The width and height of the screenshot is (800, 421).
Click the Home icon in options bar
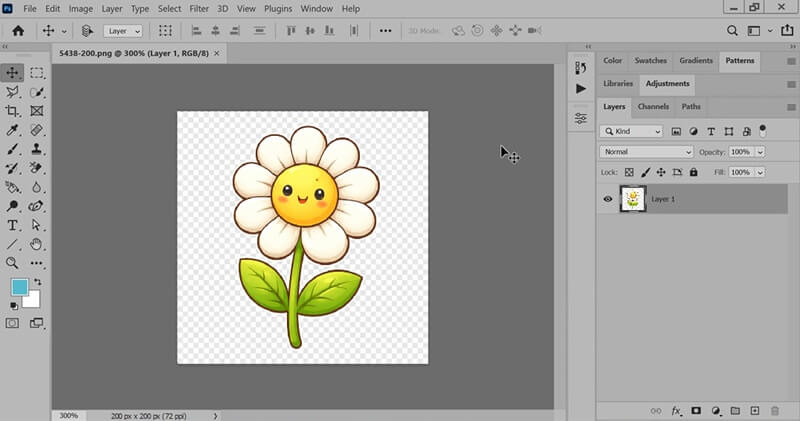[18, 31]
